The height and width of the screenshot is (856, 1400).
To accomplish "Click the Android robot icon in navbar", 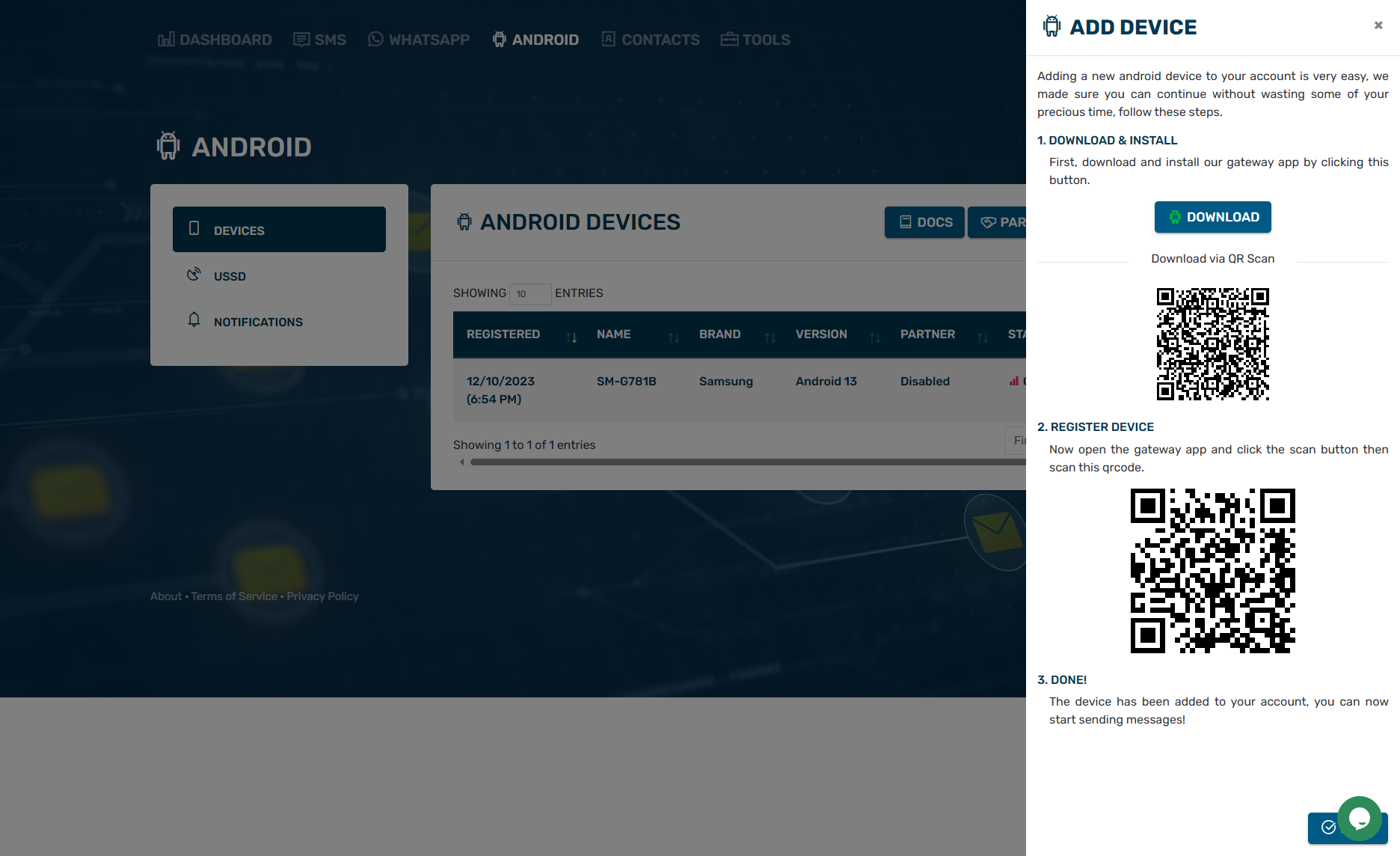I will 499,40.
